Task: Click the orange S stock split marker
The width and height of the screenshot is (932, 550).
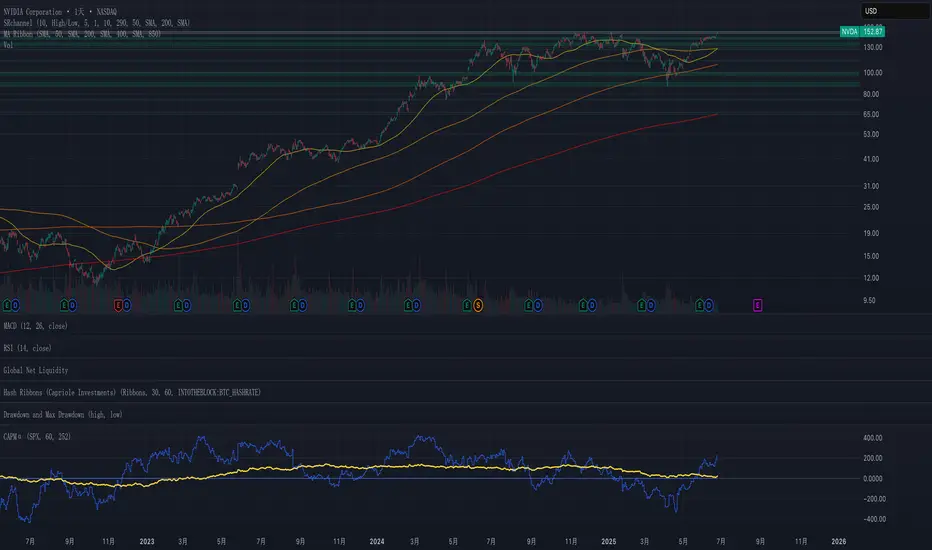Action: coord(478,306)
